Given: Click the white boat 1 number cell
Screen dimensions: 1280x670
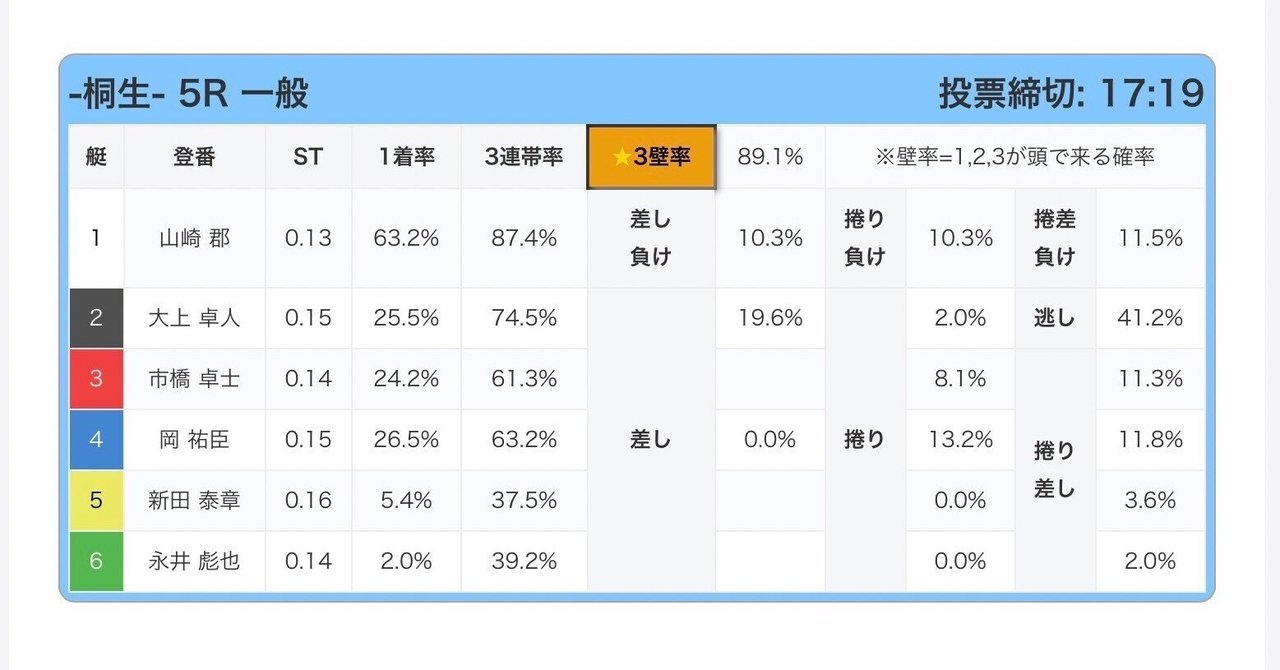Looking at the screenshot, I should click(x=96, y=238).
